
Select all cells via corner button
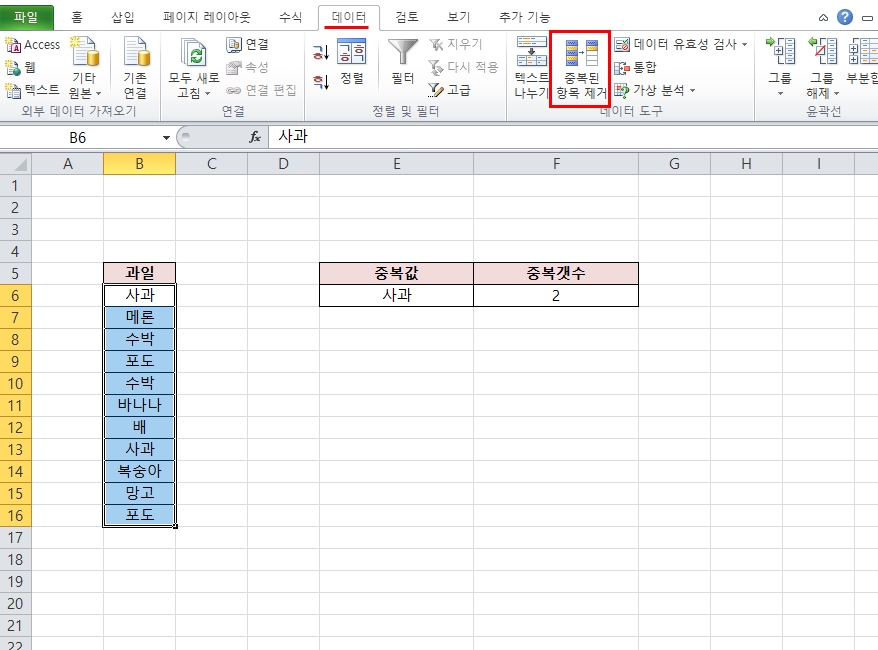click(x=16, y=164)
